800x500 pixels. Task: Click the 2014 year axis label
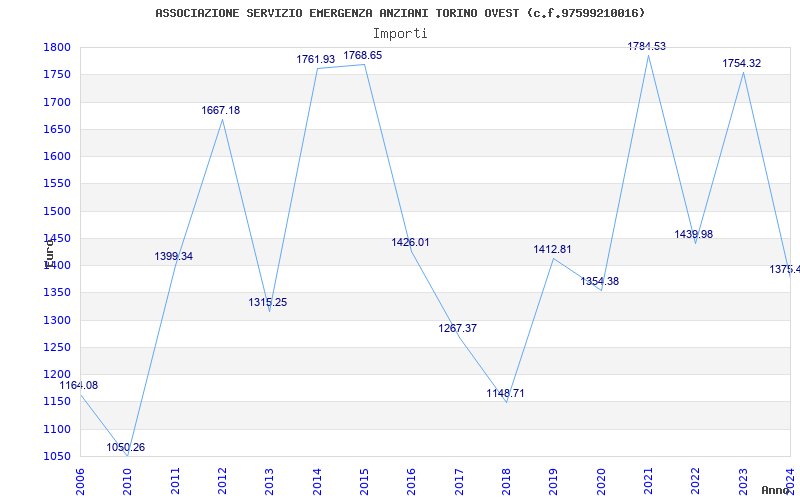pos(317,482)
